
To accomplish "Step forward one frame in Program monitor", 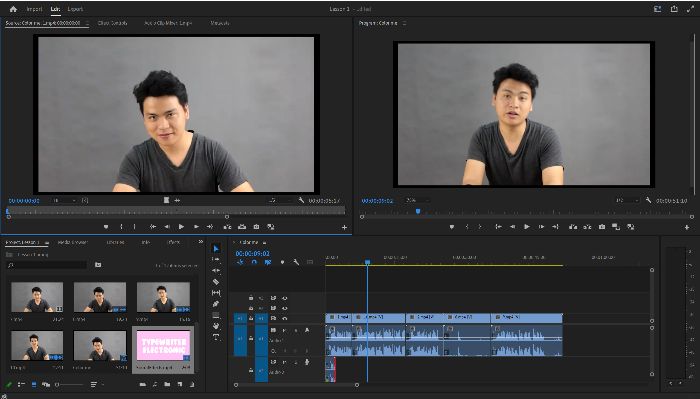I will tap(541, 227).
